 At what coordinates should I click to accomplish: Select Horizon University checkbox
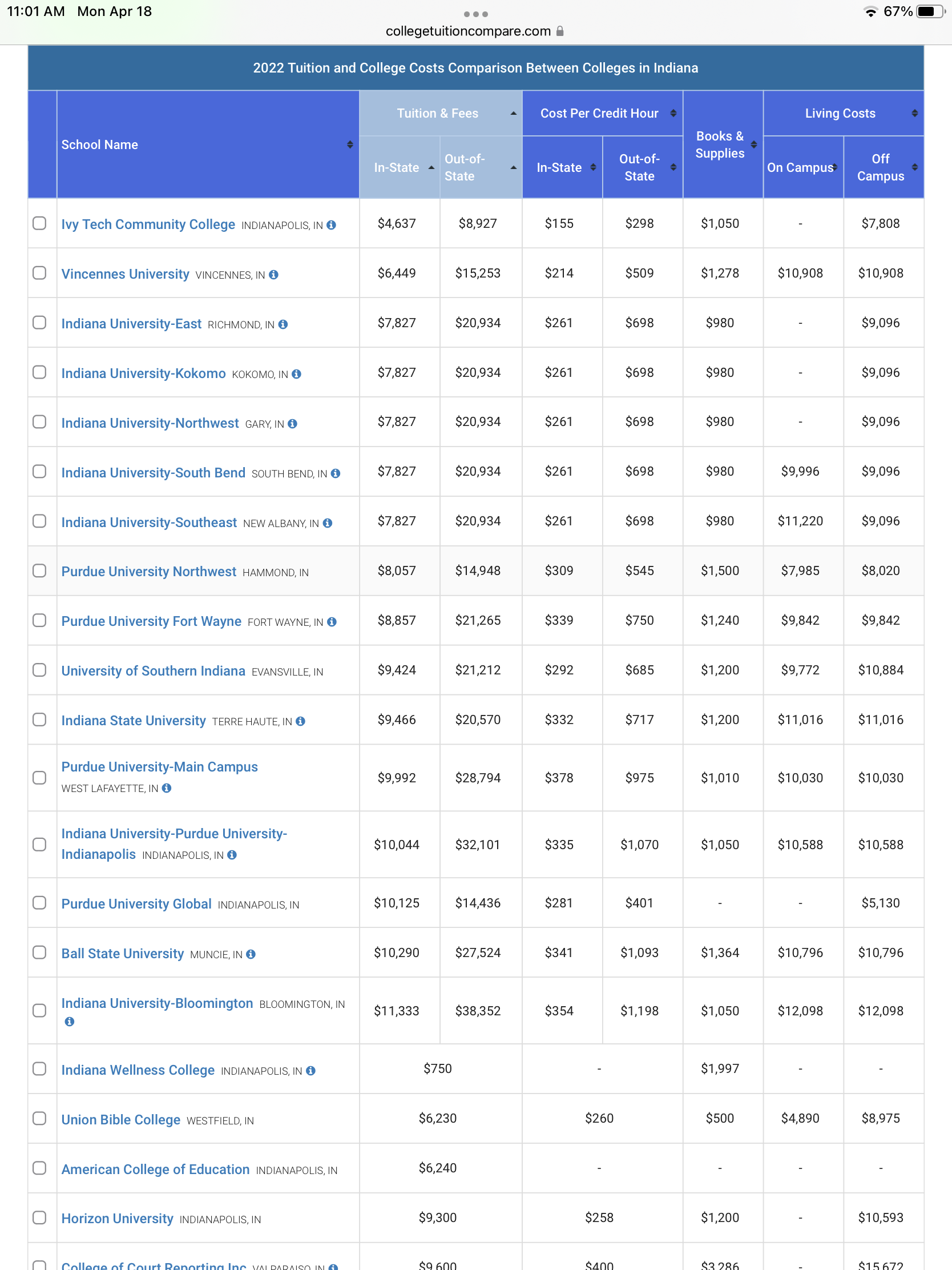click(39, 1218)
